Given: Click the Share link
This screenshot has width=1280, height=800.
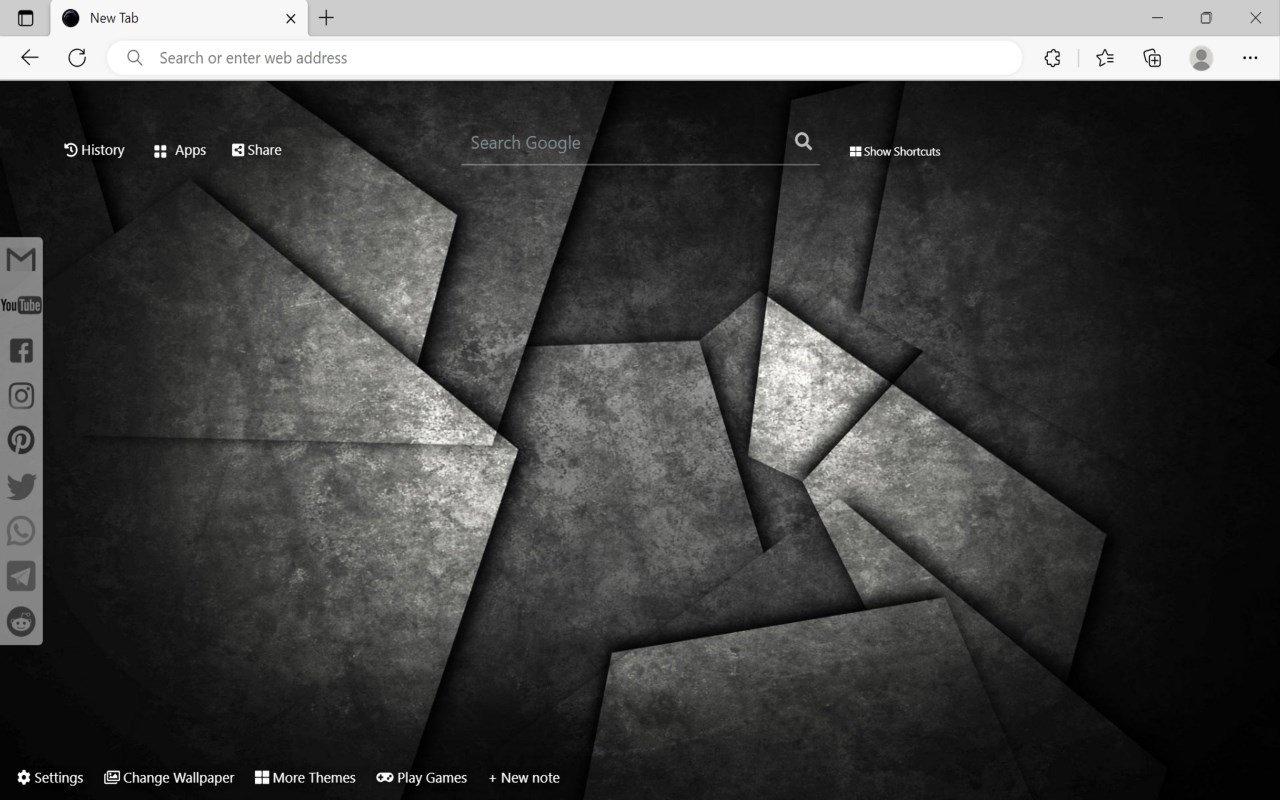Looking at the screenshot, I should click(x=257, y=150).
